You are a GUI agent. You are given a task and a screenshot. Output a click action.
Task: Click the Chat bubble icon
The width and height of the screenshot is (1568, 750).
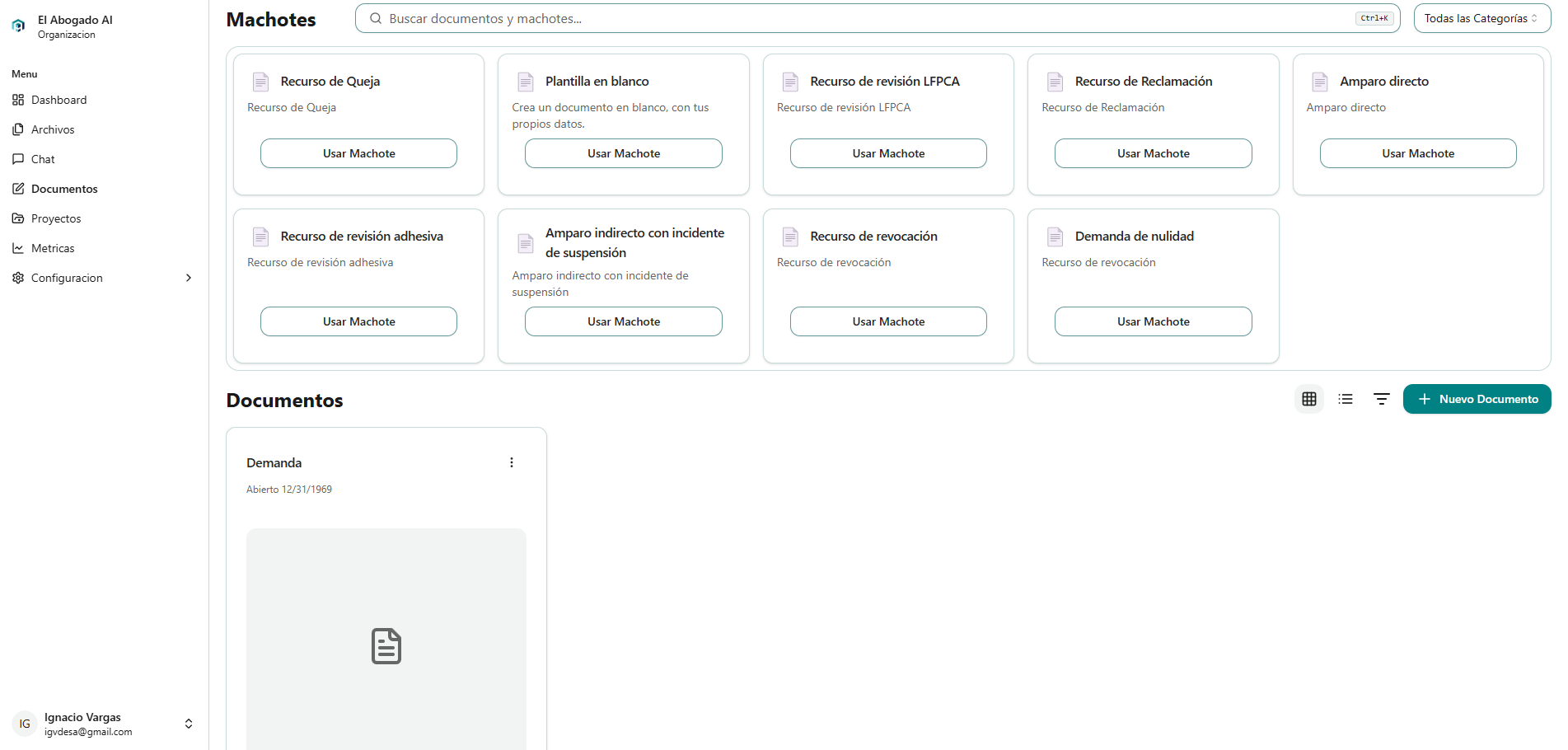click(x=18, y=158)
